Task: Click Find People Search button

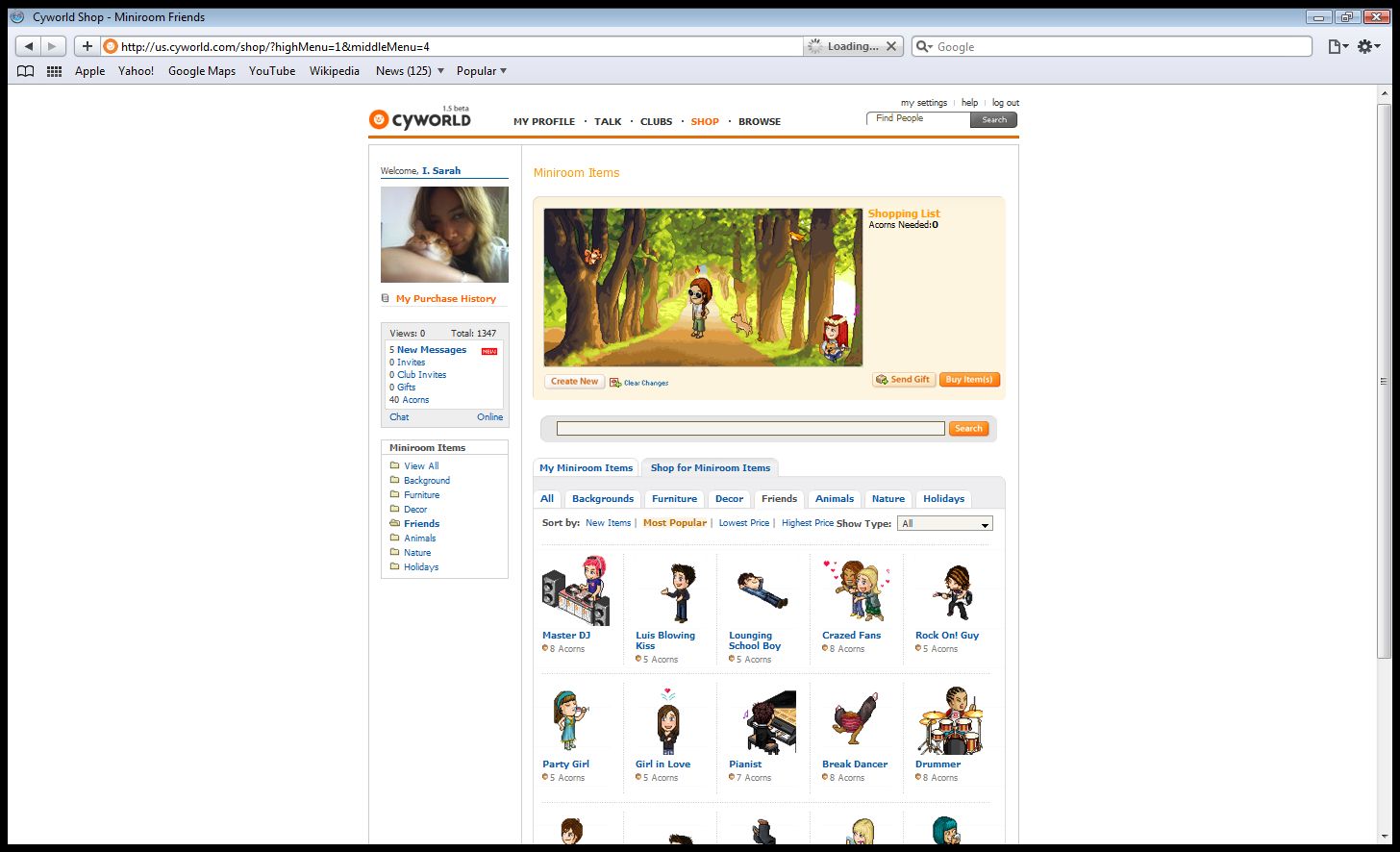Action: click(x=994, y=120)
